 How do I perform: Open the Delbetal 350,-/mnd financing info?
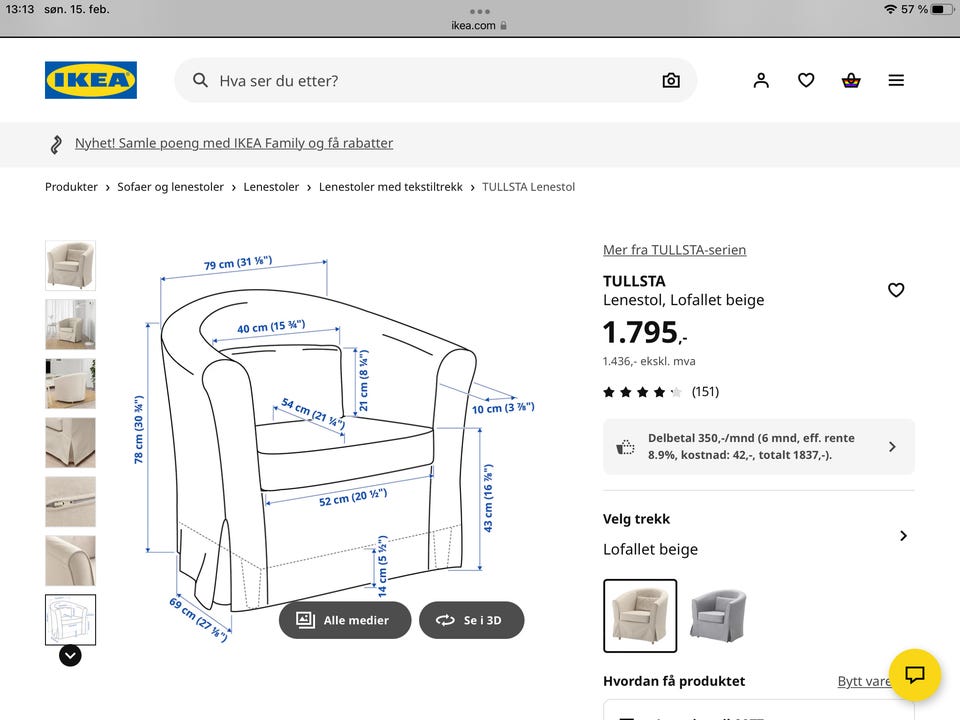(x=759, y=446)
